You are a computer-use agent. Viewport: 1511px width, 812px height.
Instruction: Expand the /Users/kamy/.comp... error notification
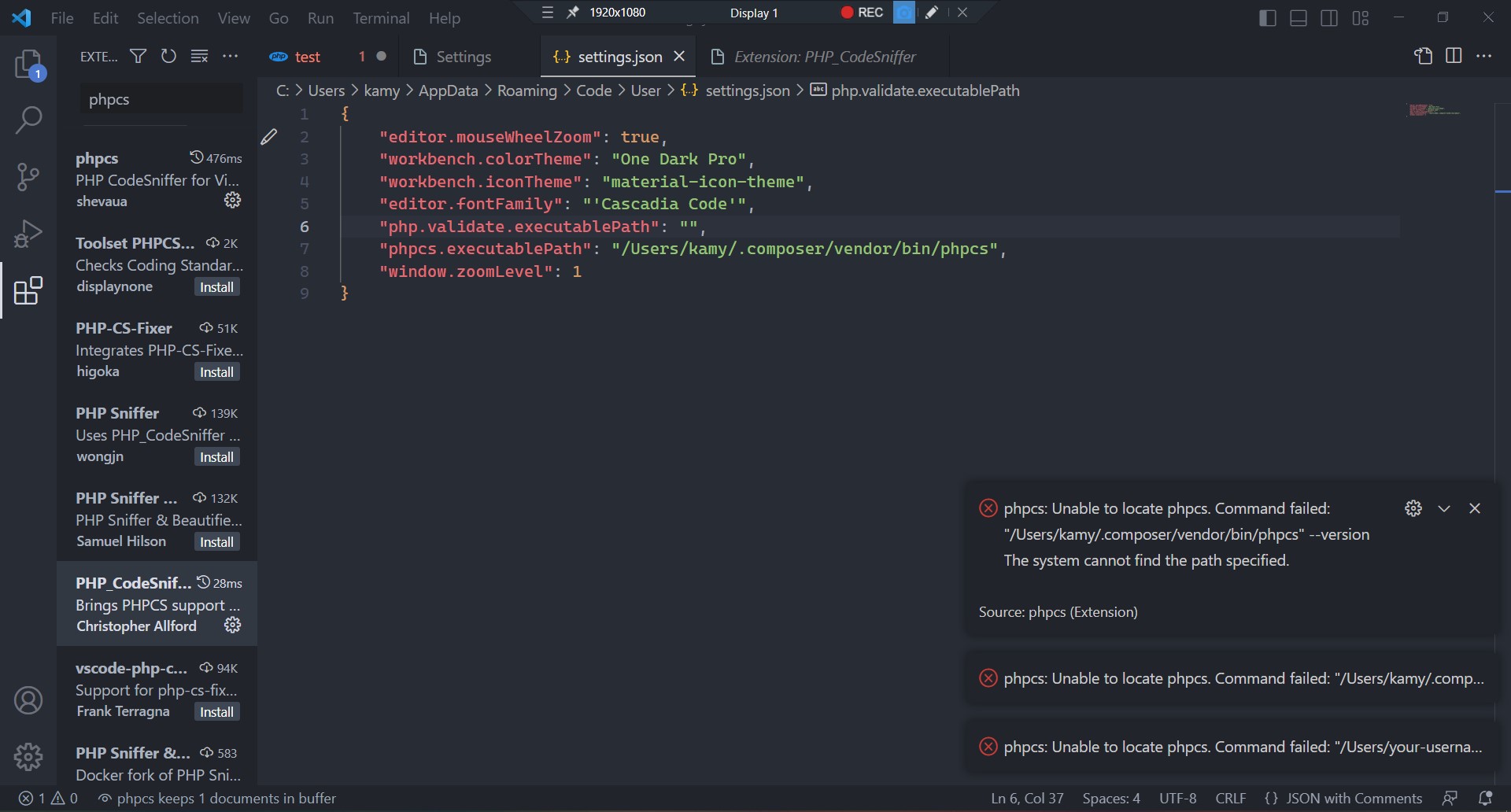(1232, 678)
